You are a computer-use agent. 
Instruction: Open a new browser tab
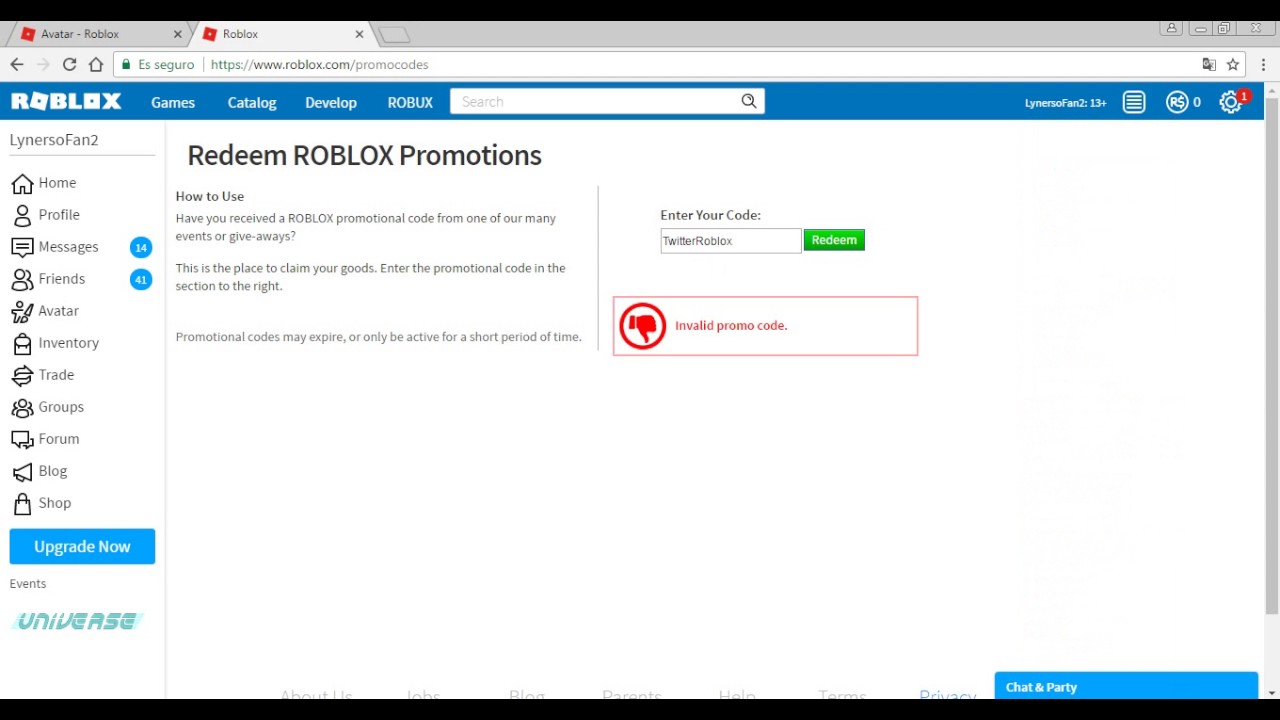(395, 35)
